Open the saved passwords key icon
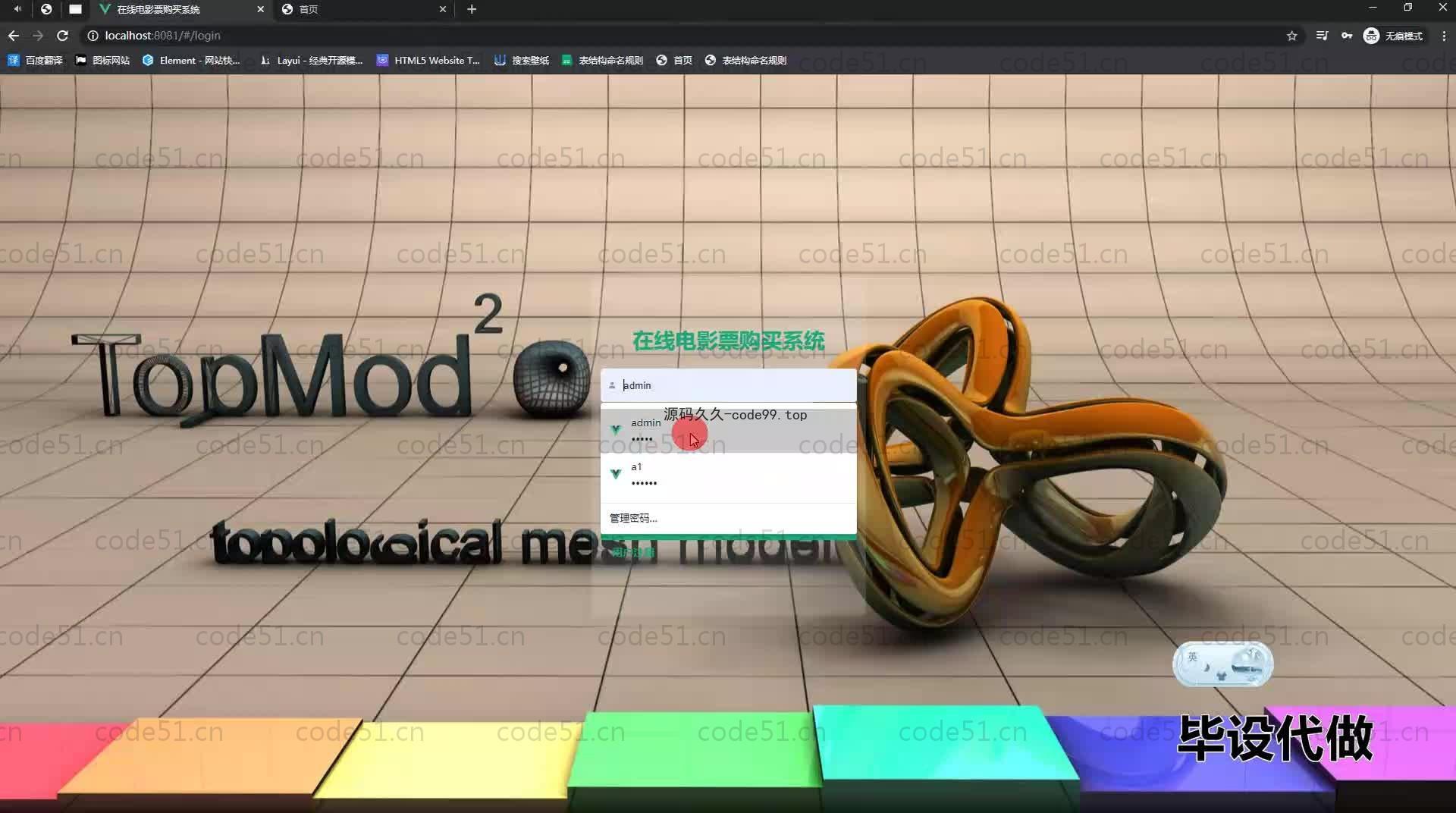 (x=1347, y=36)
